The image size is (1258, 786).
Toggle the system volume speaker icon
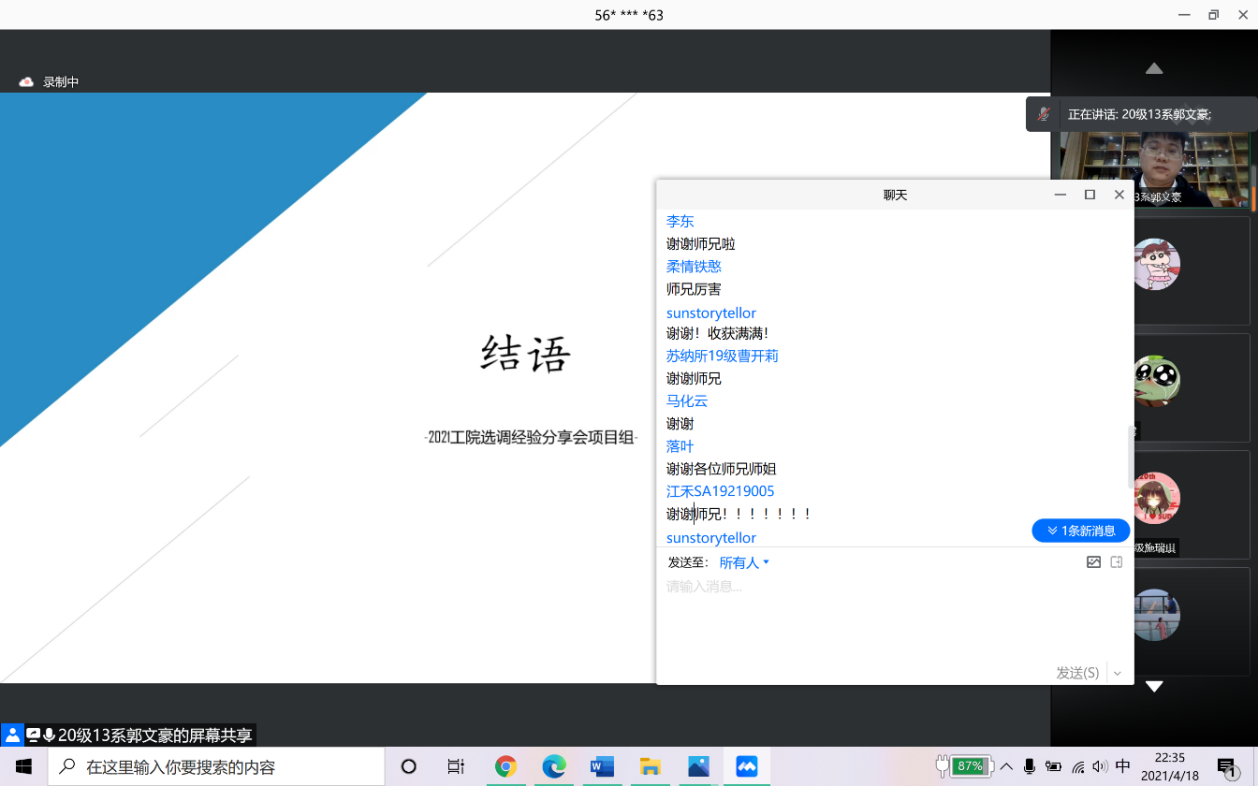coord(1100,767)
